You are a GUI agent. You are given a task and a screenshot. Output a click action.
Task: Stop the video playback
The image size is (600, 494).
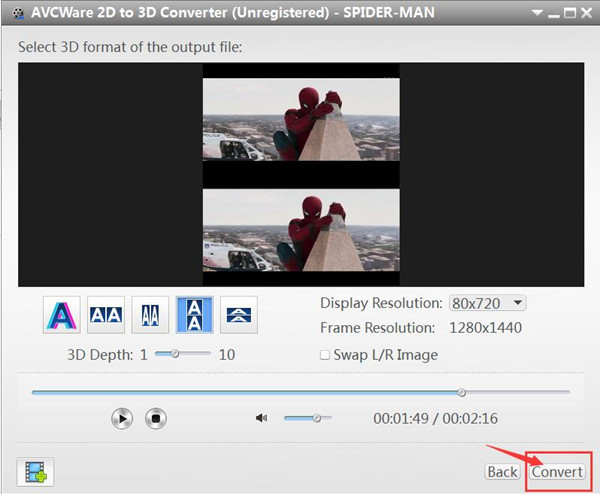pyautogui.click(x=156, y=418)
